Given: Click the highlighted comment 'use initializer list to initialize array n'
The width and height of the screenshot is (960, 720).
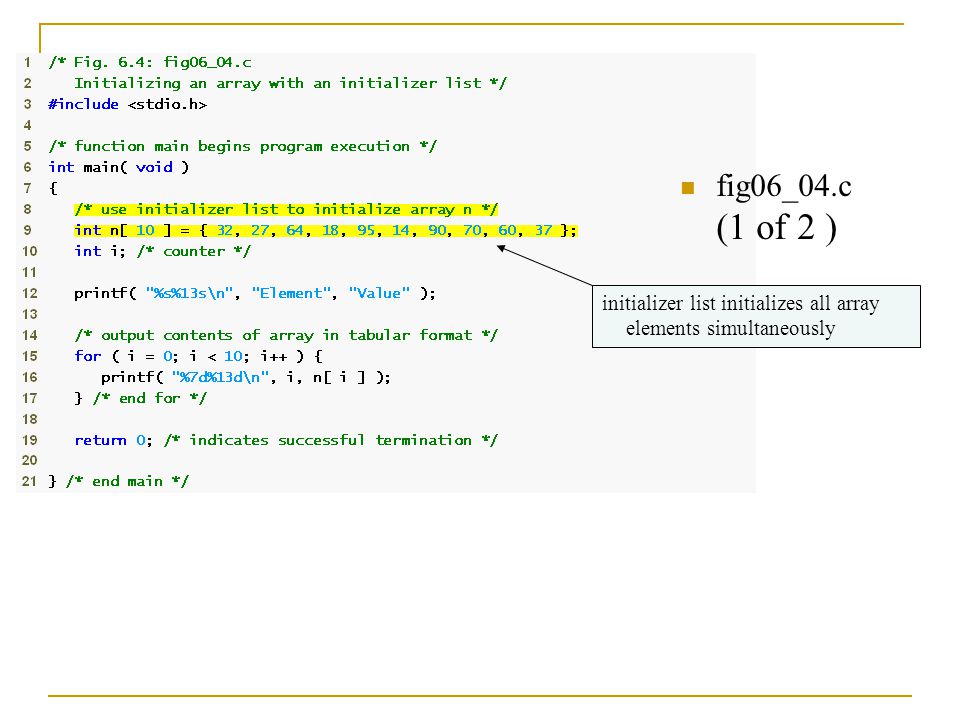Looking at the screenshot, I should [x=286, y=209].
